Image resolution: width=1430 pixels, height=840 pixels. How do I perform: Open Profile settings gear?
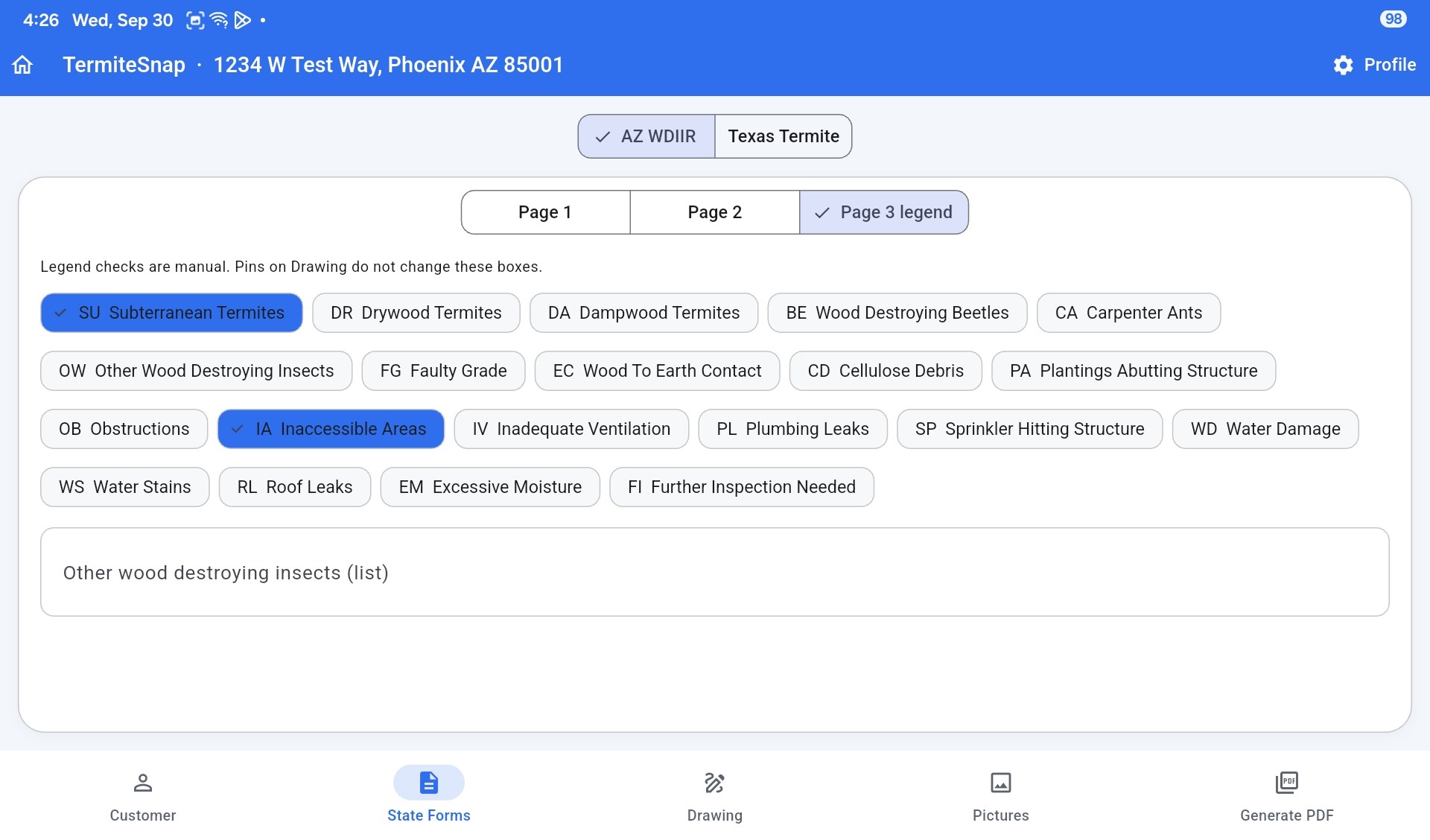point(1343,65)
